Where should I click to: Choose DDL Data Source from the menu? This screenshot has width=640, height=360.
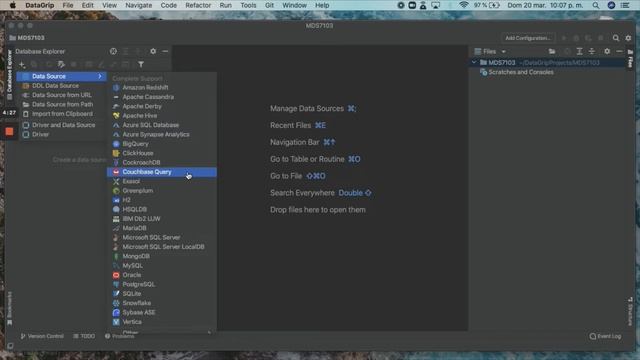(62, 86)
